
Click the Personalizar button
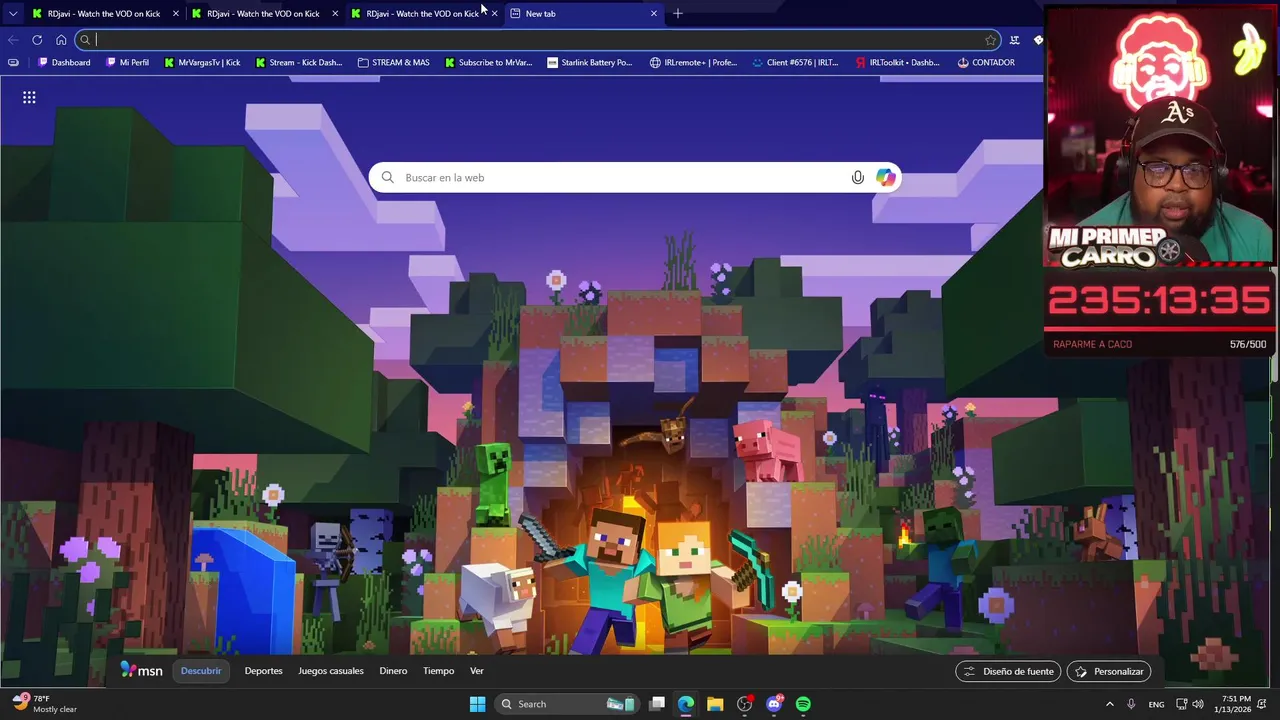pyautogui.click(x=1109, y=671)
